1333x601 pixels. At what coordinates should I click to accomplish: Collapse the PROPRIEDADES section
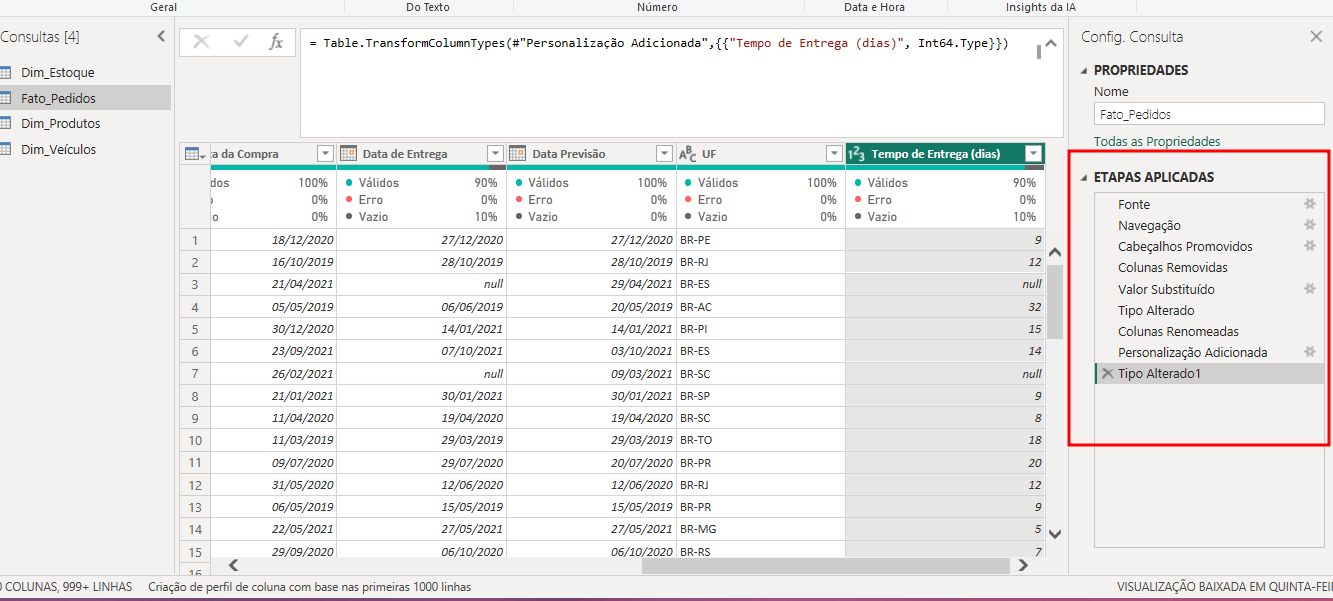coord(1085,71)
